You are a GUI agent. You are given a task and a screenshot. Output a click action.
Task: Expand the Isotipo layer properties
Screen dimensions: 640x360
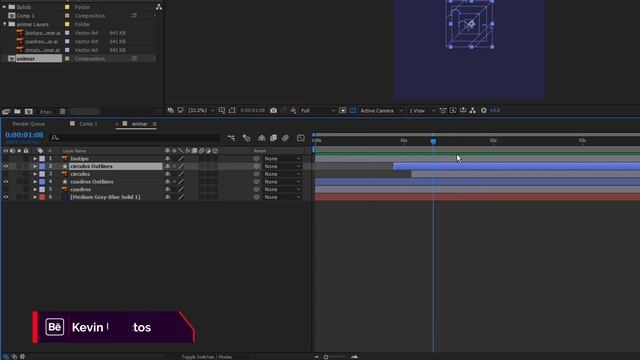(x=35, y=158)
